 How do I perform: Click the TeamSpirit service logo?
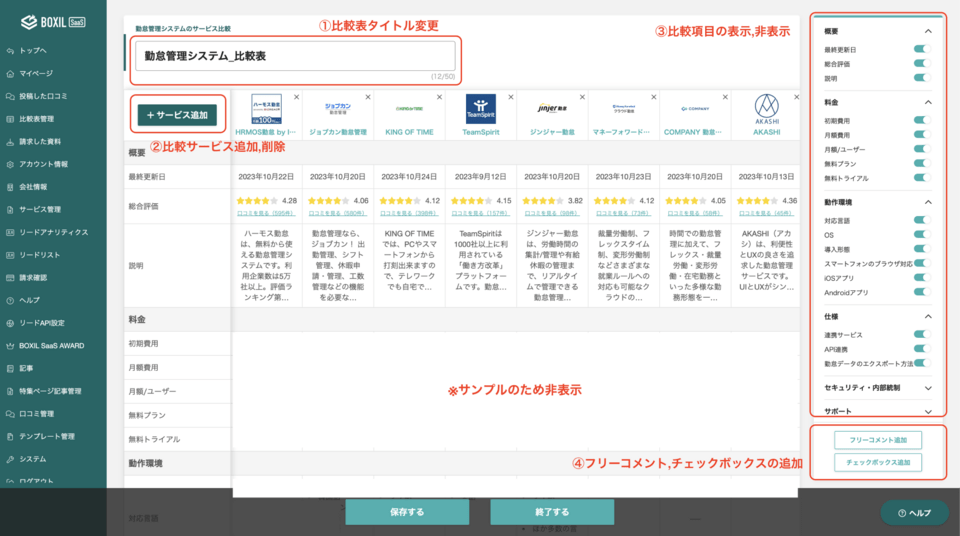480,107
